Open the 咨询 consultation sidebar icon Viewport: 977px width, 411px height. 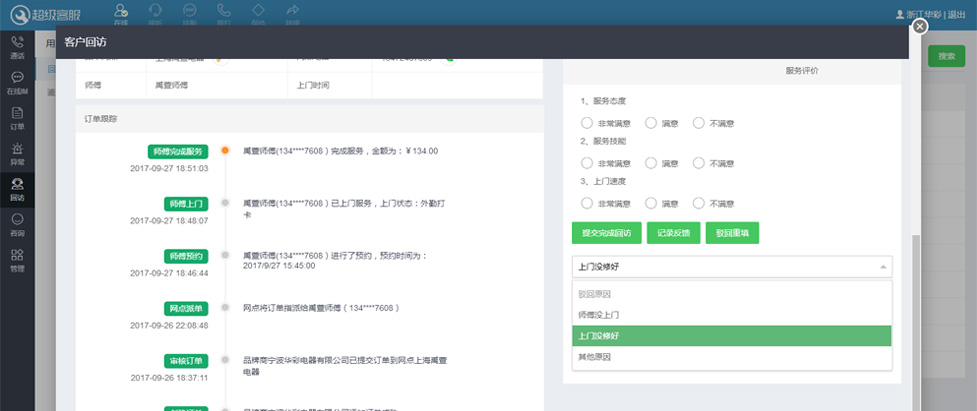17,224
